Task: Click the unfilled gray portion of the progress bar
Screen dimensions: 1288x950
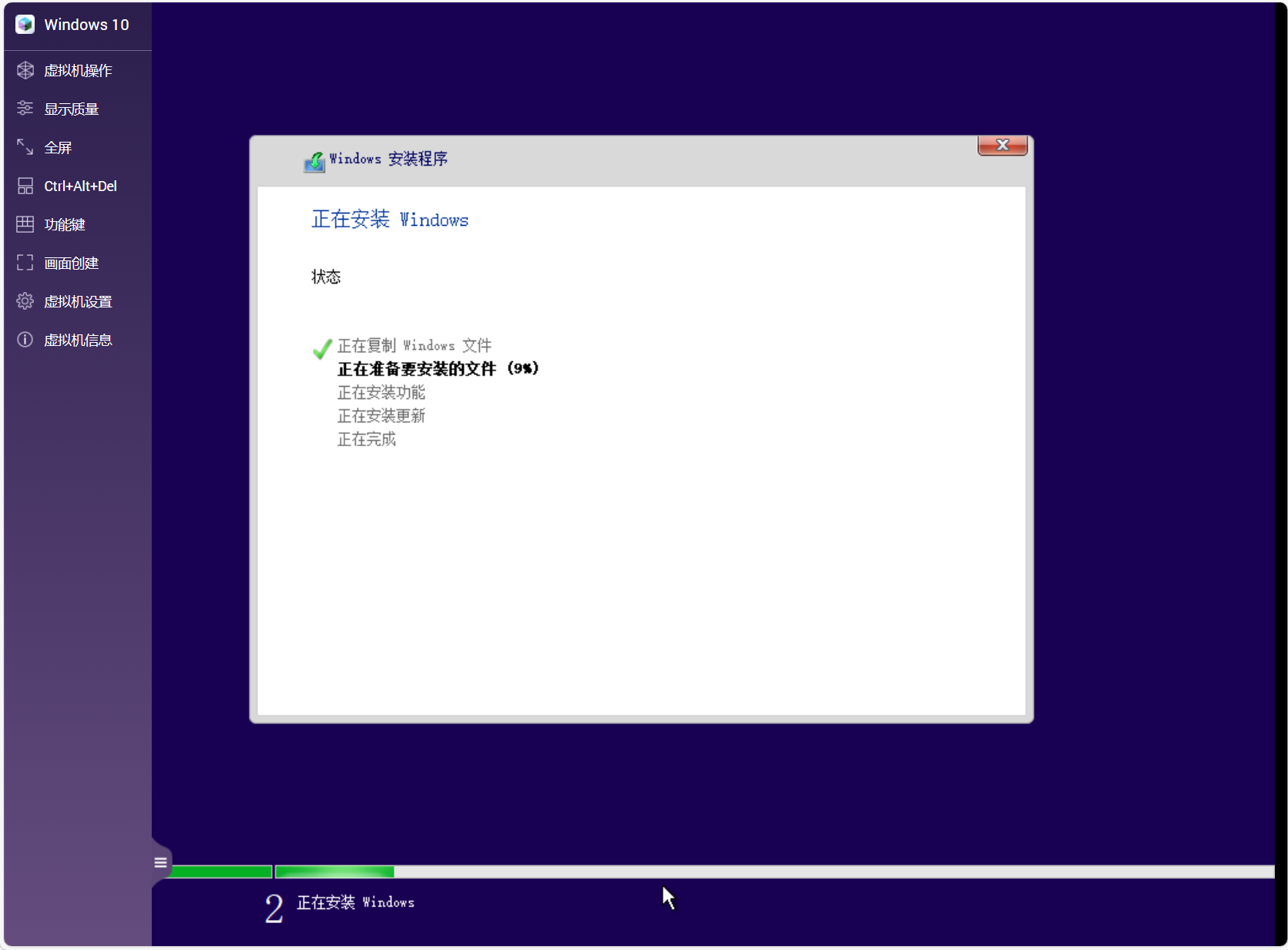Action: pyautogui.click(x=834, y=871)
